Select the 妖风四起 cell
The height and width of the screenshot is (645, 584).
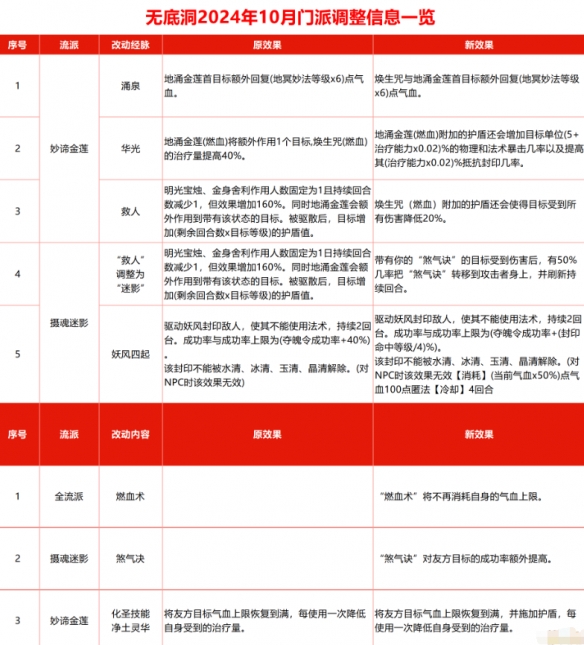click(130, 354)
